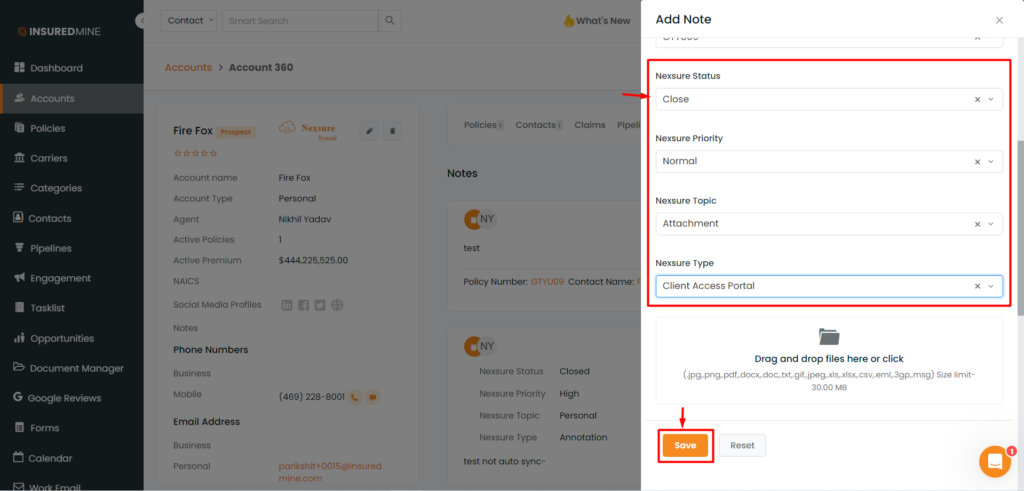Image resolution: width=1024 pixels, height=491 pixels.
Task: Edit account with pencil icon
Action: (x=369, y=131)
